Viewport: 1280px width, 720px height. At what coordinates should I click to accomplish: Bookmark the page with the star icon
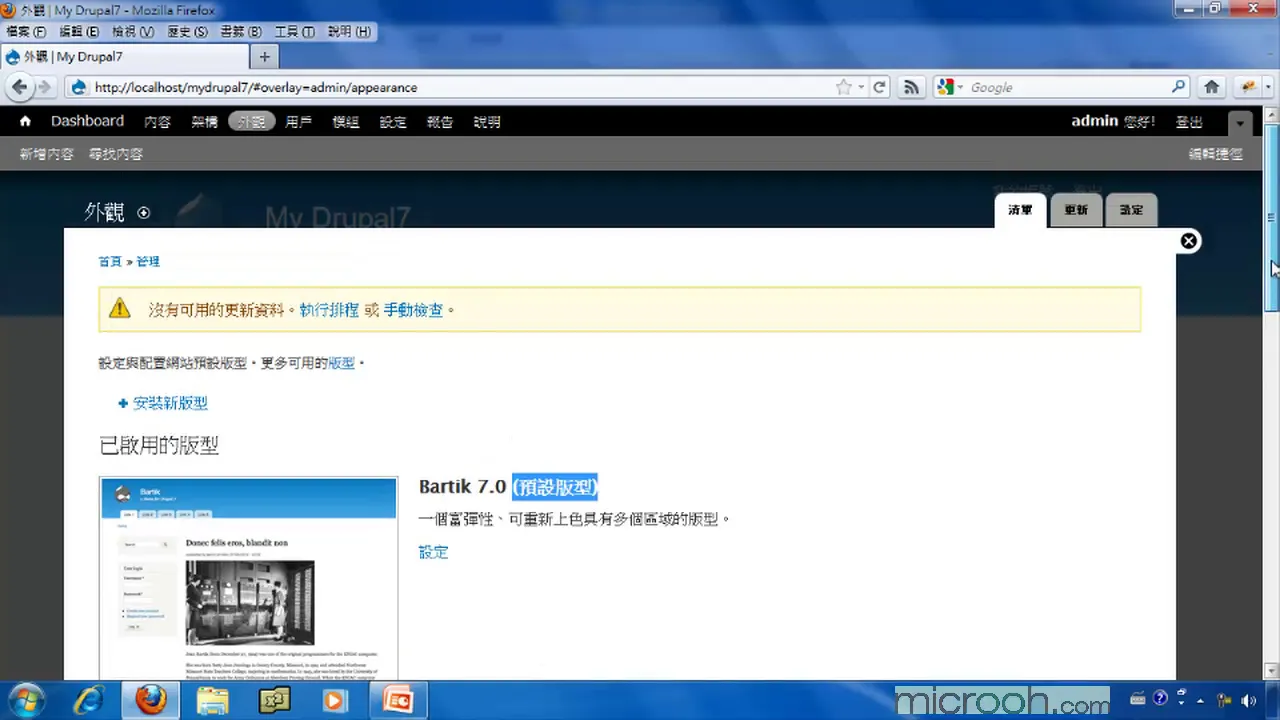click(x=843, y=87)
